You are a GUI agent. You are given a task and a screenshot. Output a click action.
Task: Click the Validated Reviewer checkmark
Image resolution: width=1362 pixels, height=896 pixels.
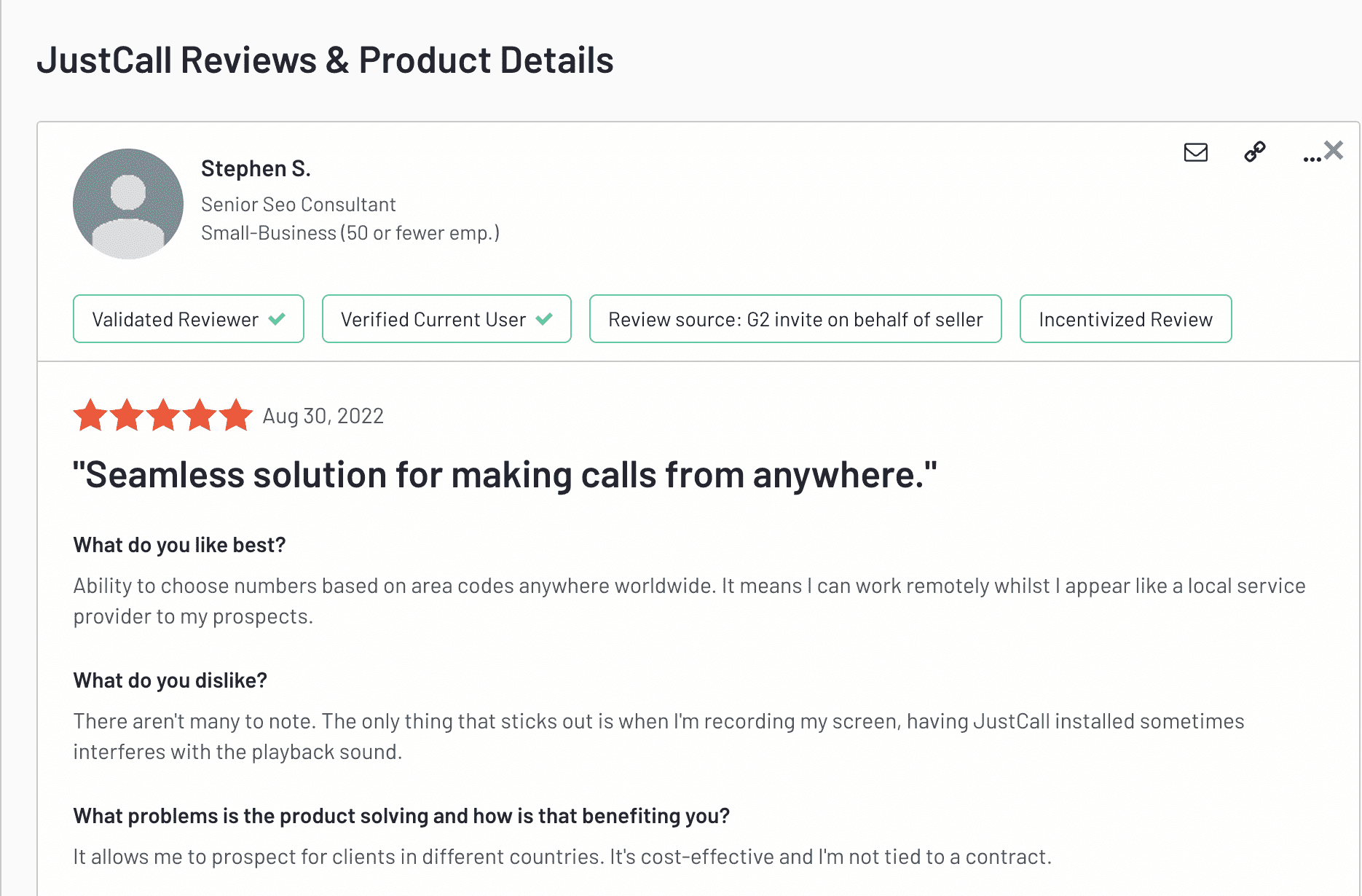click(277, 319)
